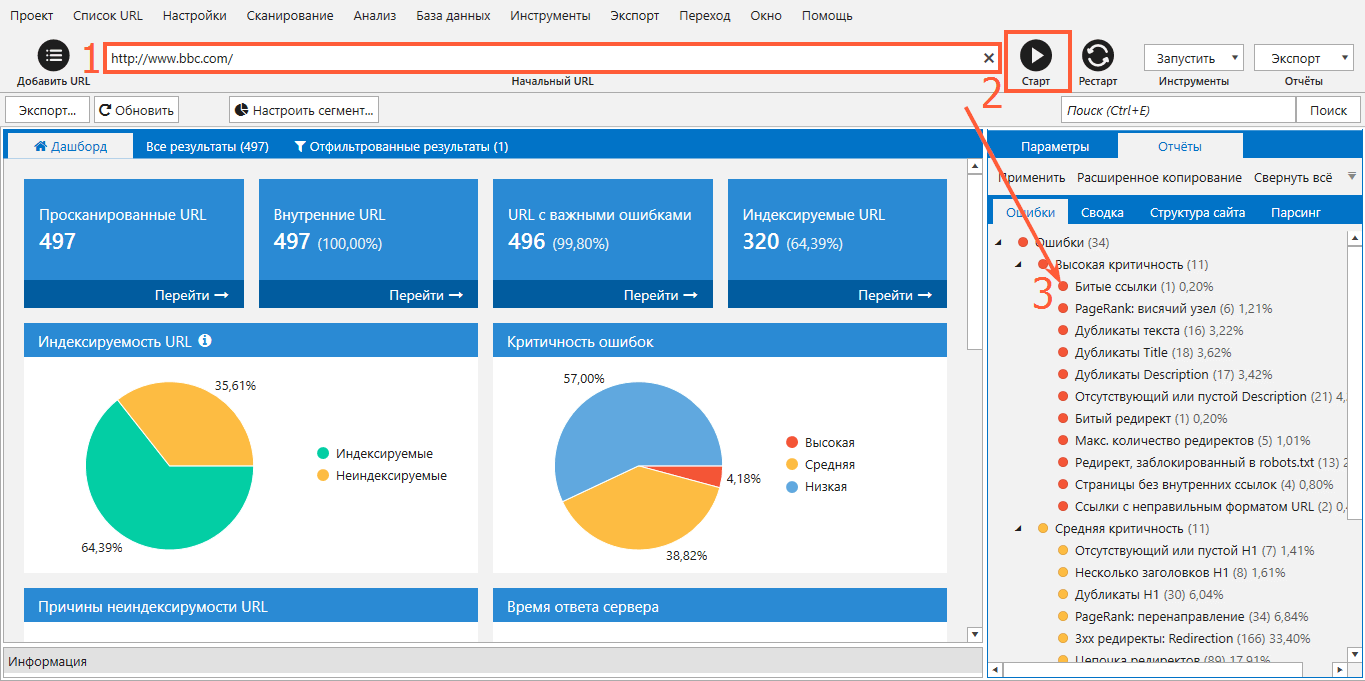
Task: Start the crawl with the play icon
Action: click(x=1037, y=56)
